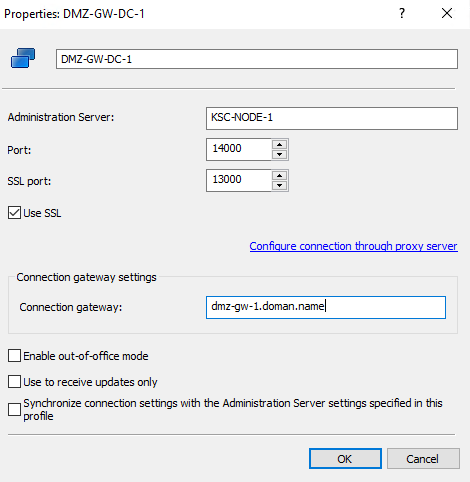Click the Connection gateway text field
This screenshot has width=470, height=482.
click(x=326, y=307)
